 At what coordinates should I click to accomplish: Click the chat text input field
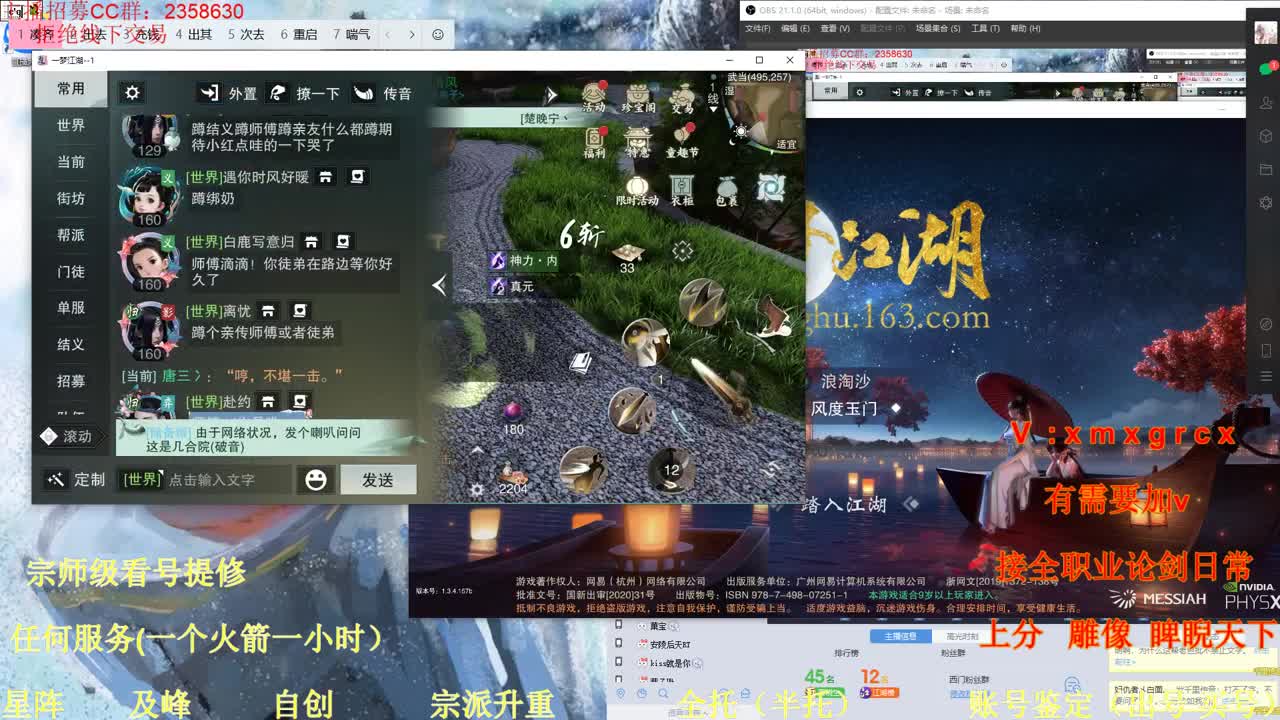click(x=228, y=480)
